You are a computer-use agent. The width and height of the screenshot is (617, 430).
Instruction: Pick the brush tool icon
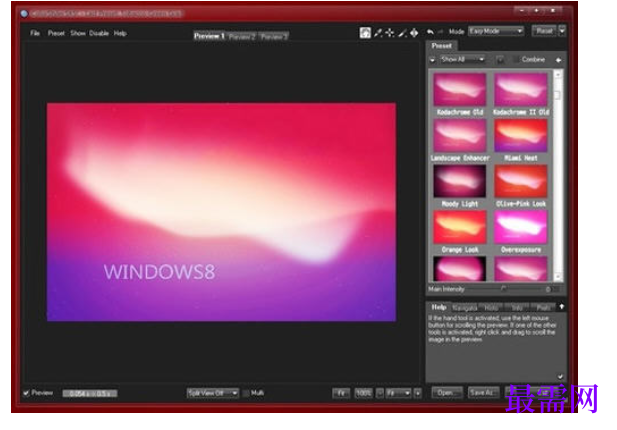pyautogui.click(x=402, y=33)
